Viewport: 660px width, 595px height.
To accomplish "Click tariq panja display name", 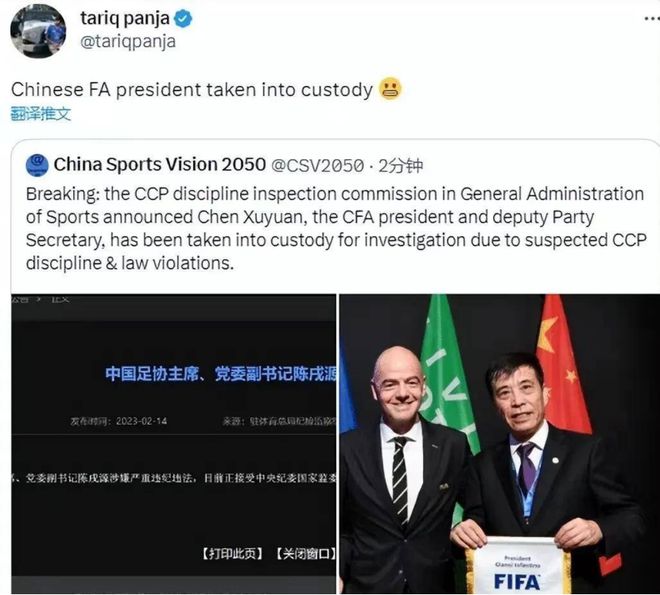I will (125, 19).
